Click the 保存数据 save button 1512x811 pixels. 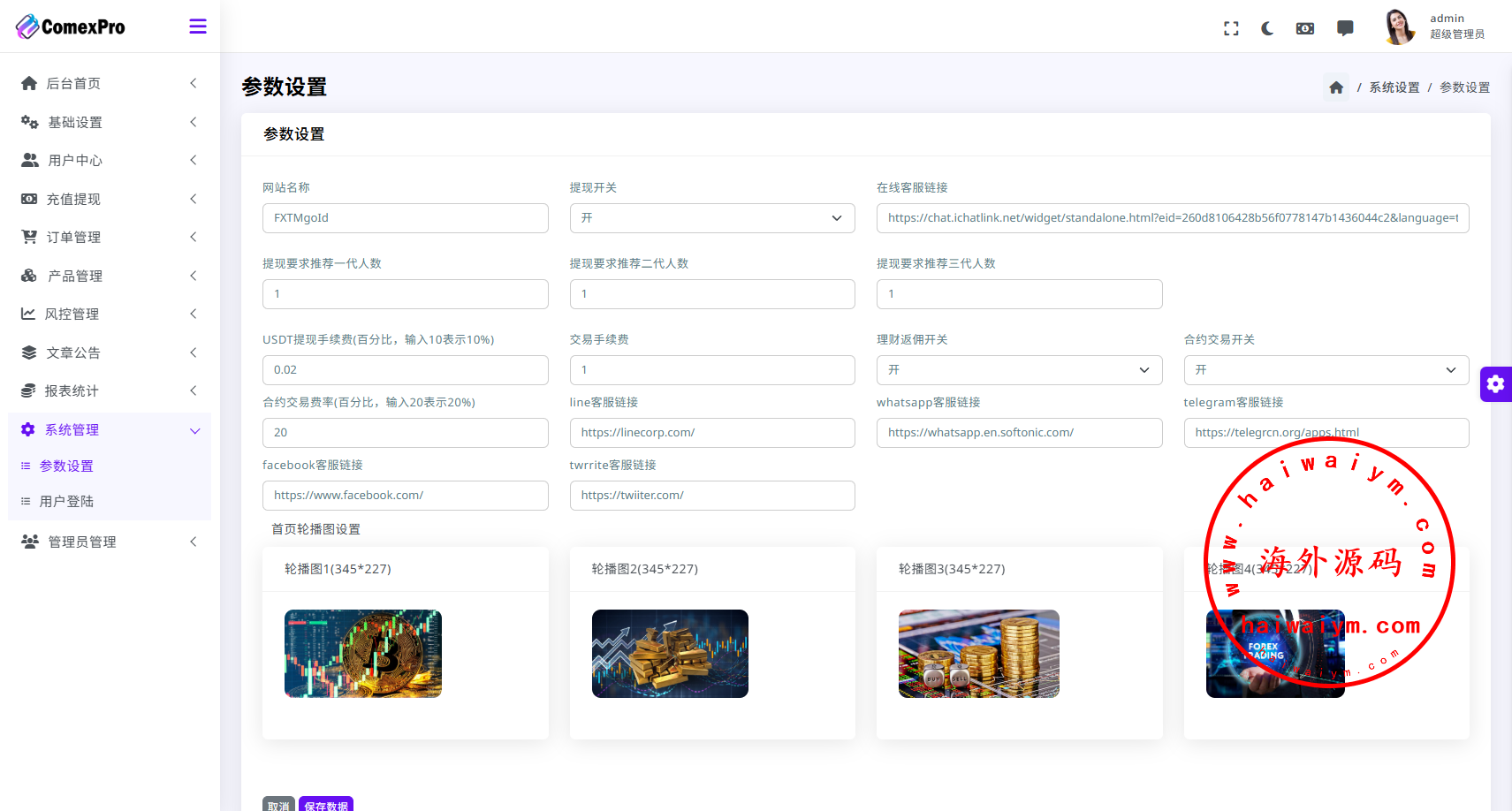pyautogui.click(x=326, y=804)
